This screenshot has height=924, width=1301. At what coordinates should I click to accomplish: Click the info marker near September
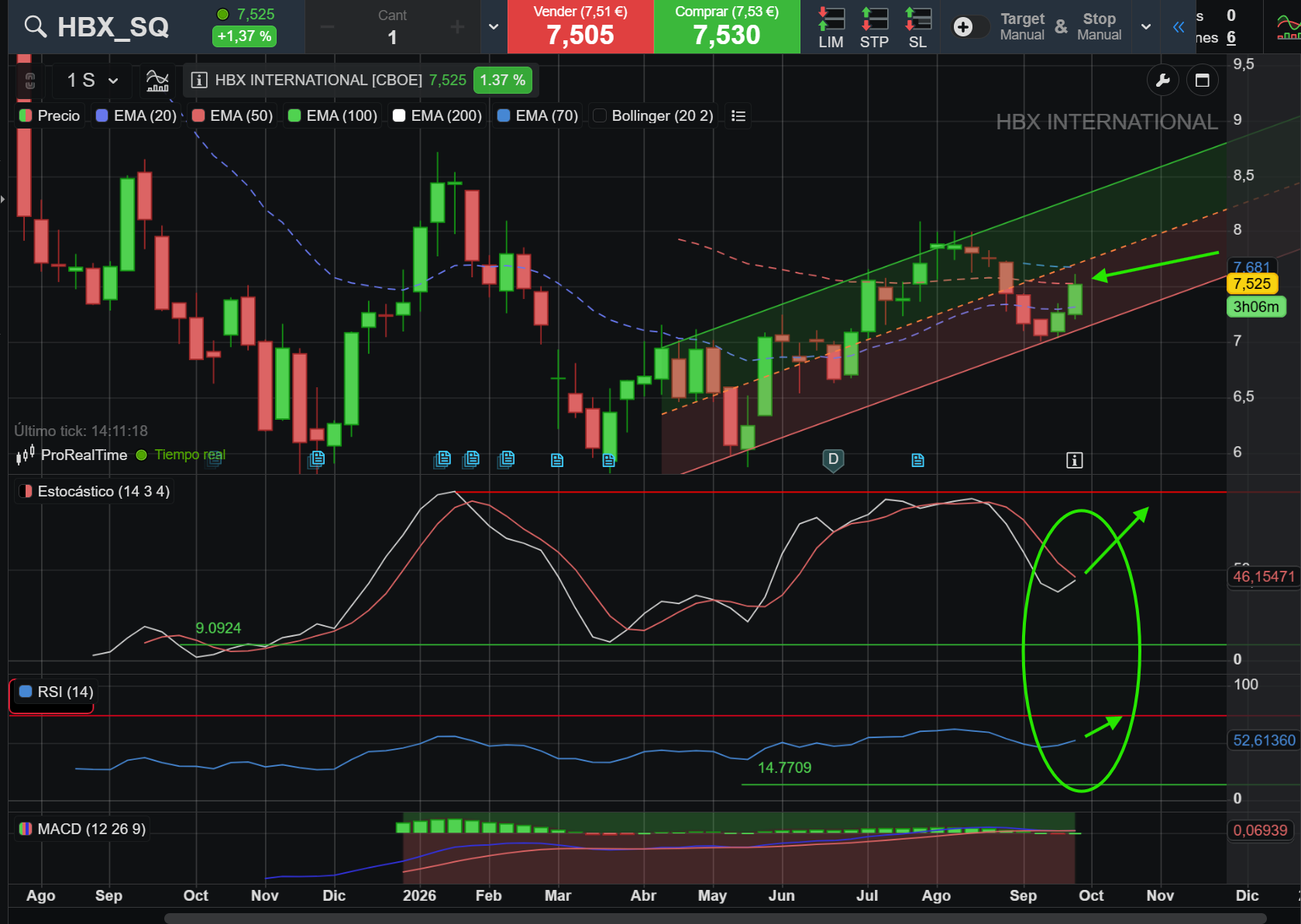pos(1074,460)
